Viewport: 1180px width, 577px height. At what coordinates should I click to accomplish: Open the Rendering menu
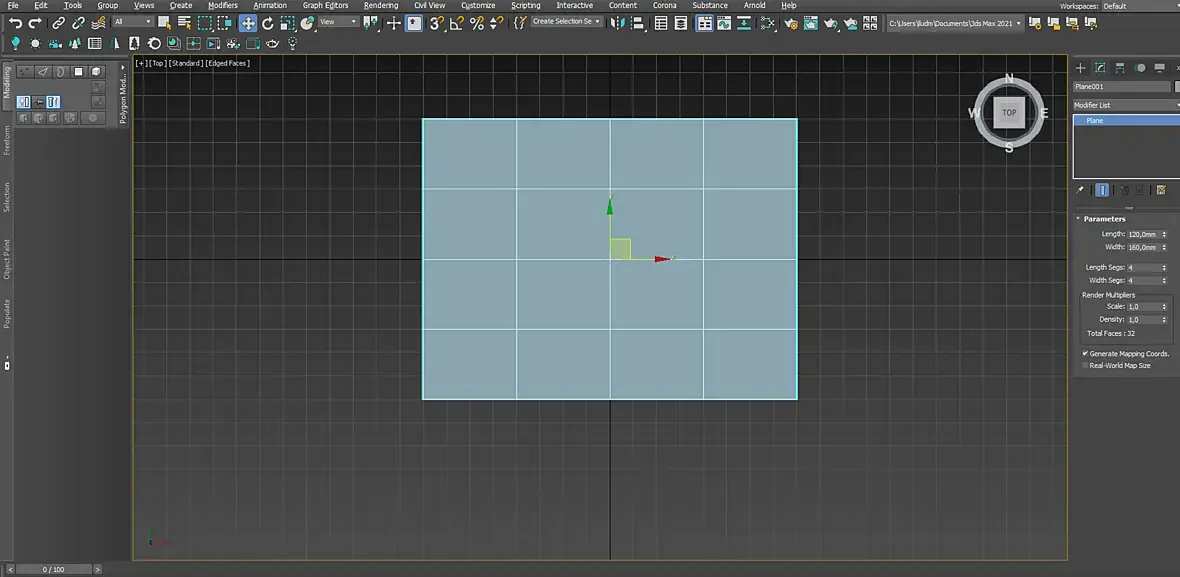click(380, 6)
